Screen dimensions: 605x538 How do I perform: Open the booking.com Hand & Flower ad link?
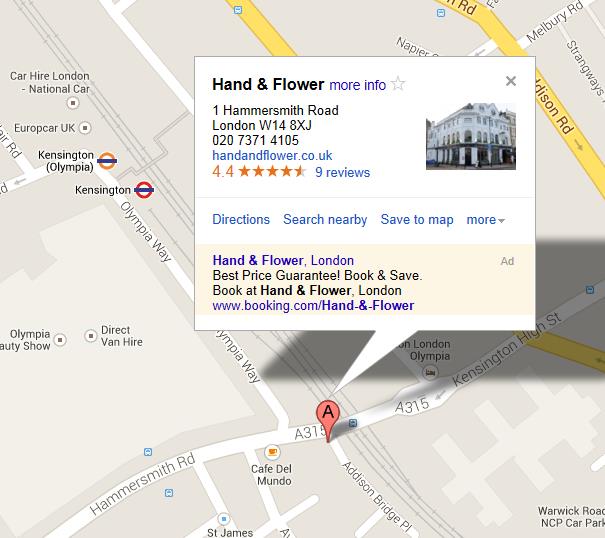click(x=313, y=306)
